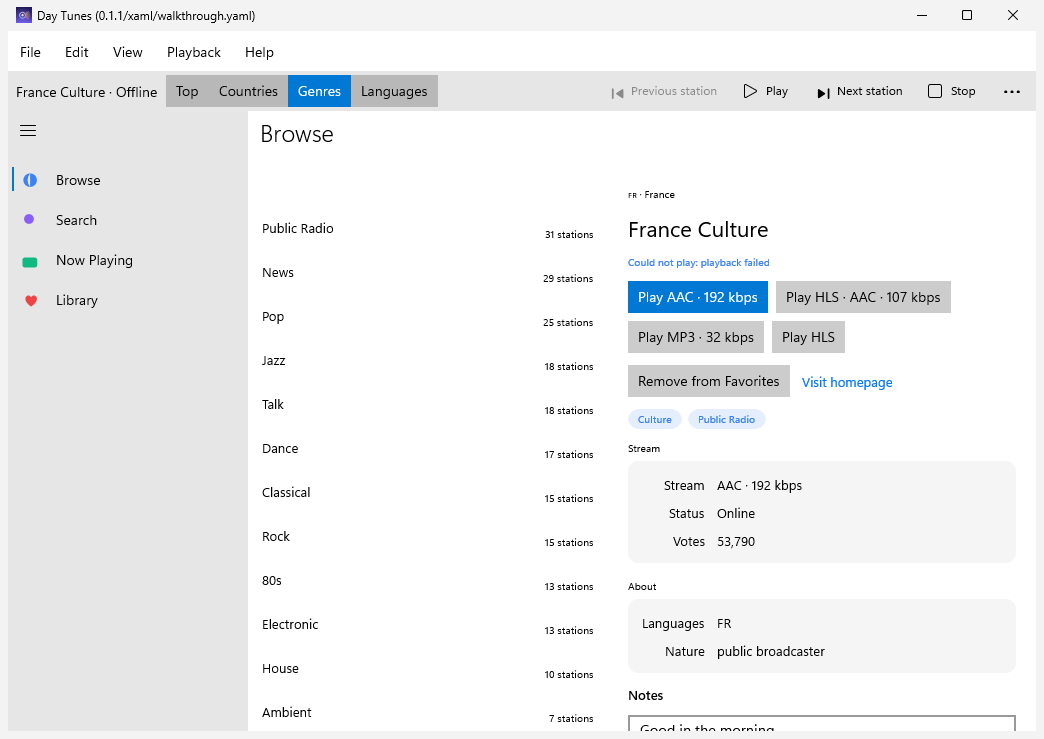Click the Browse page heading
Viewport: 1044px width, 739px height.
click(297, 134)
